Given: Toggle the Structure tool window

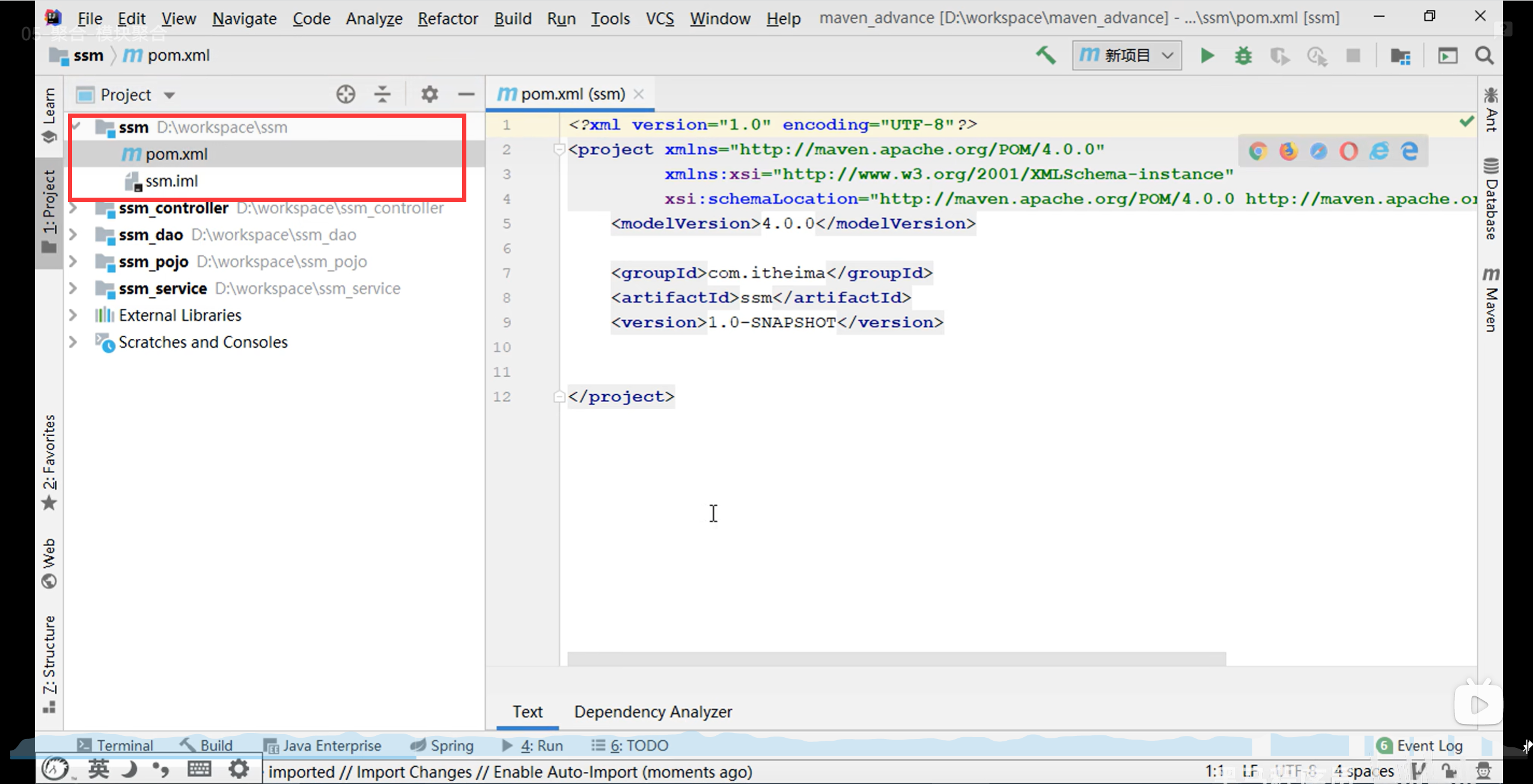Looking at the screenshot, I should point(49,663).
